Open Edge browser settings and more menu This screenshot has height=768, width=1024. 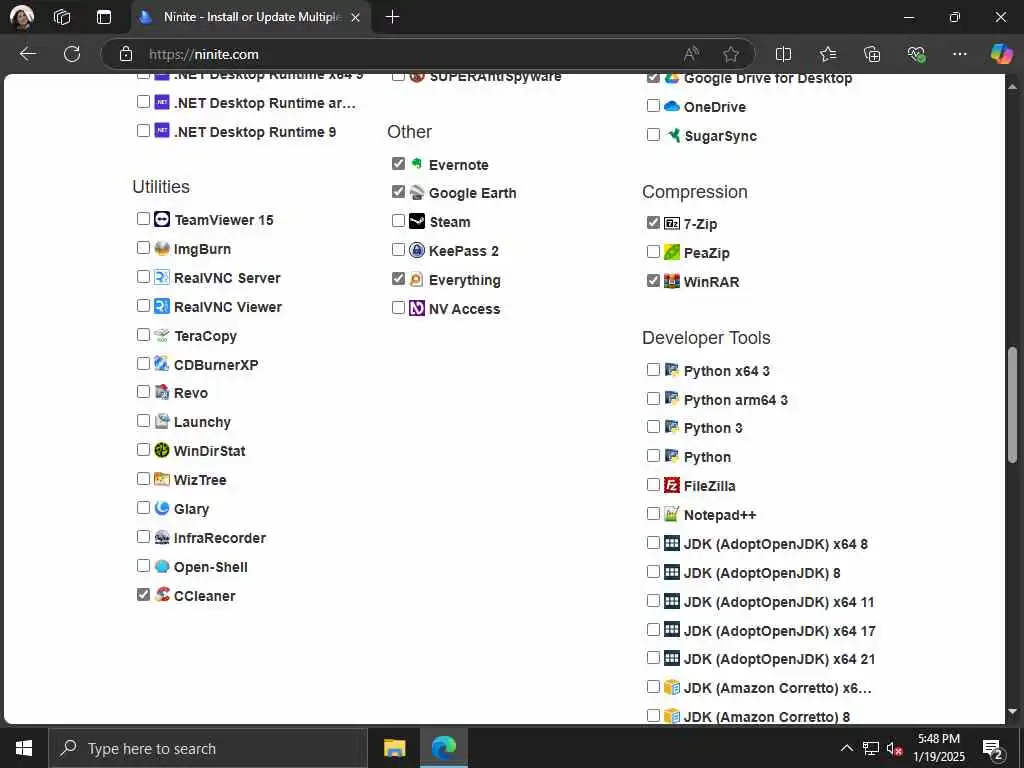959,54
